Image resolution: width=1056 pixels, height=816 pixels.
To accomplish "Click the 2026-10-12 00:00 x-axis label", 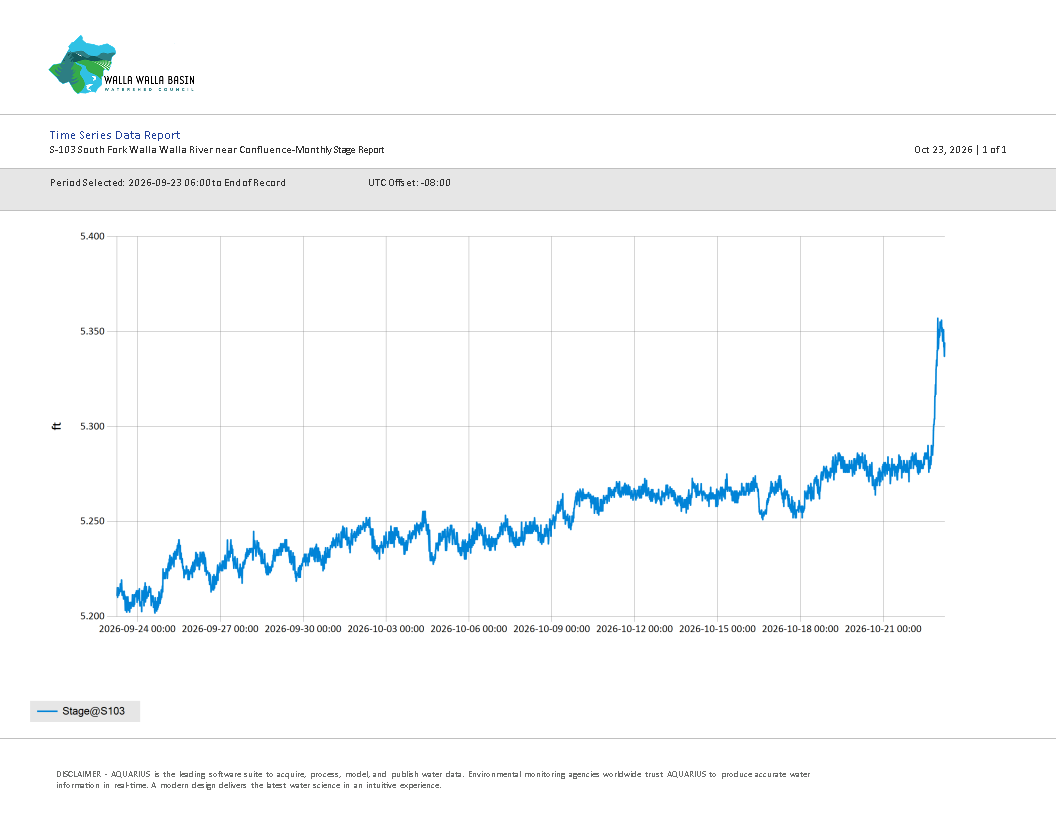I will click(634, 629).
